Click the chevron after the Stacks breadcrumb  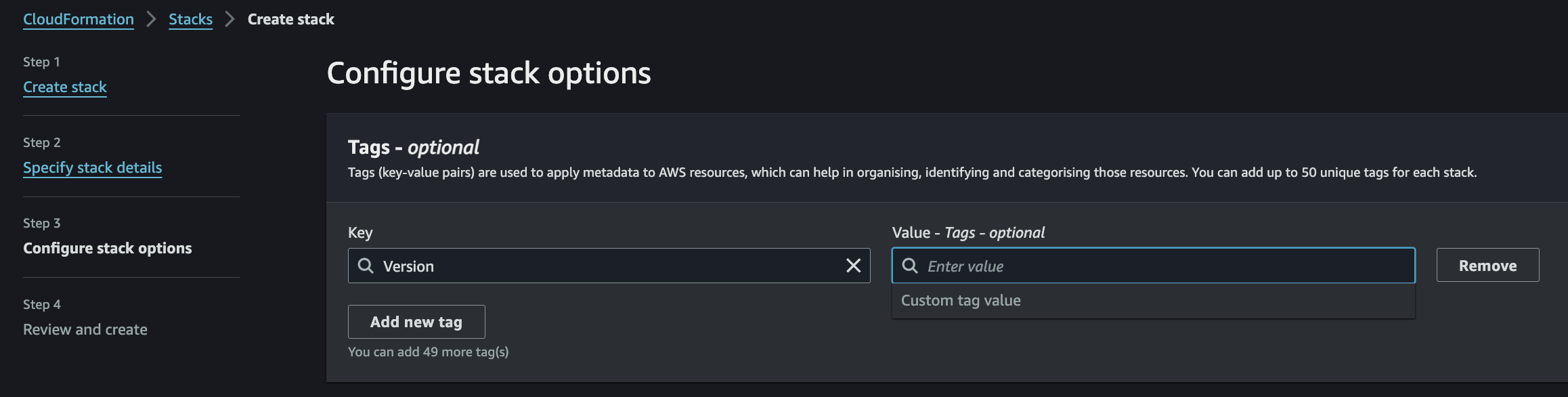pyautogui.click(x=230, y=19)
